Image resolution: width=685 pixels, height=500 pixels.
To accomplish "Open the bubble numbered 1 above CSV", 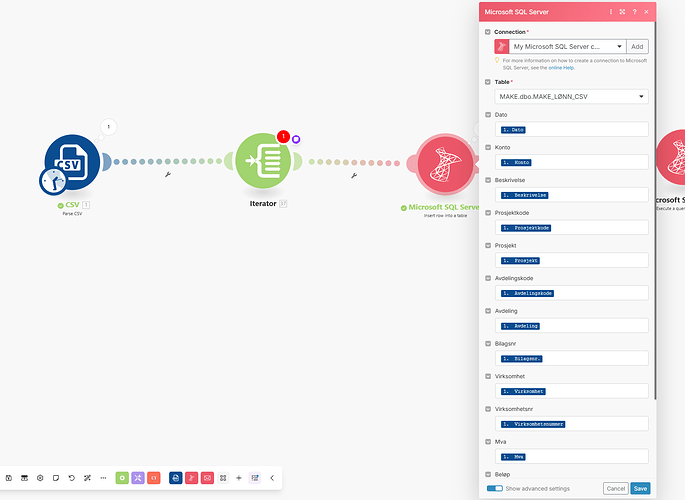I will (109, 127).
